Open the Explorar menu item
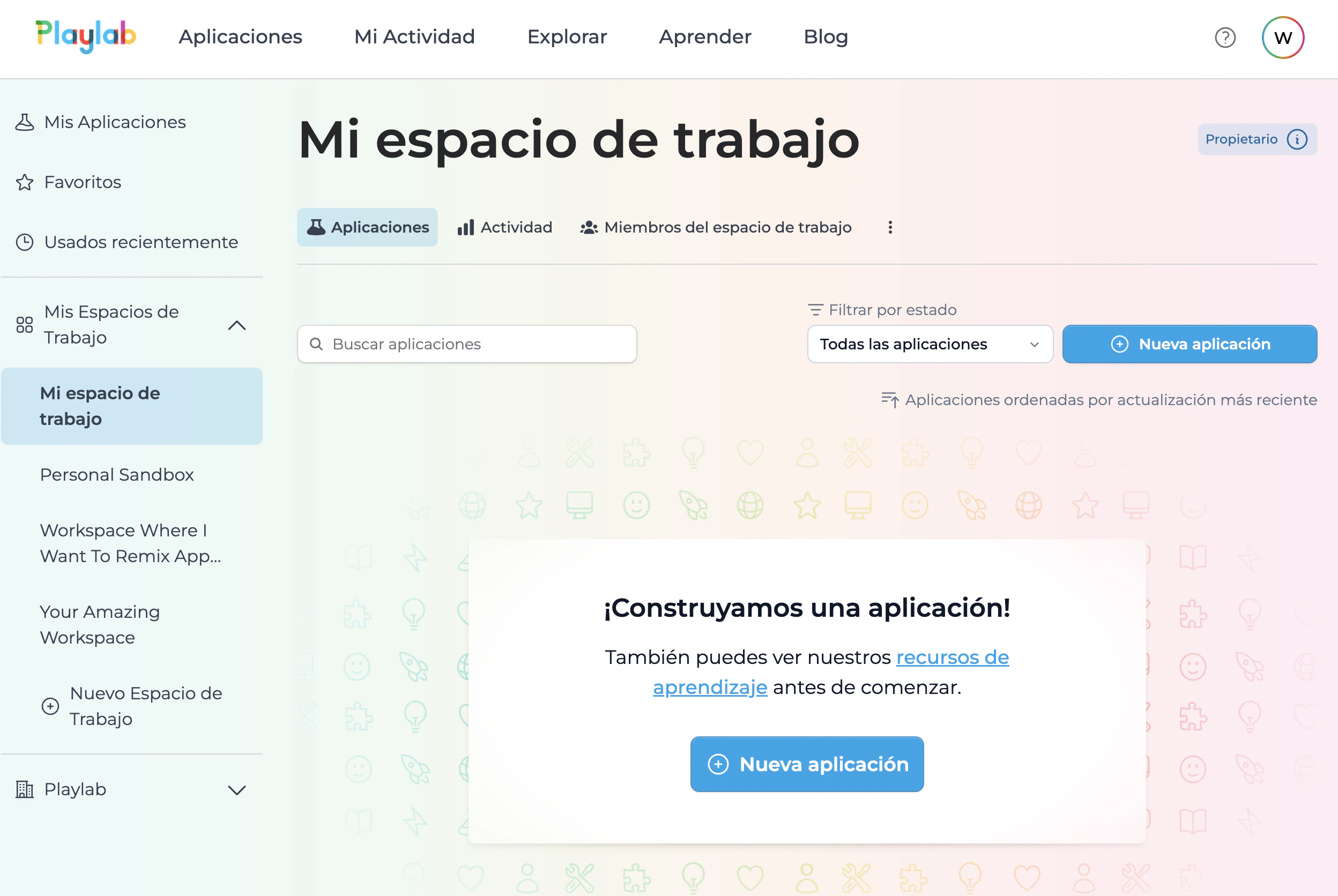Viewport: 1338px width, 896px height. (567, 36)
